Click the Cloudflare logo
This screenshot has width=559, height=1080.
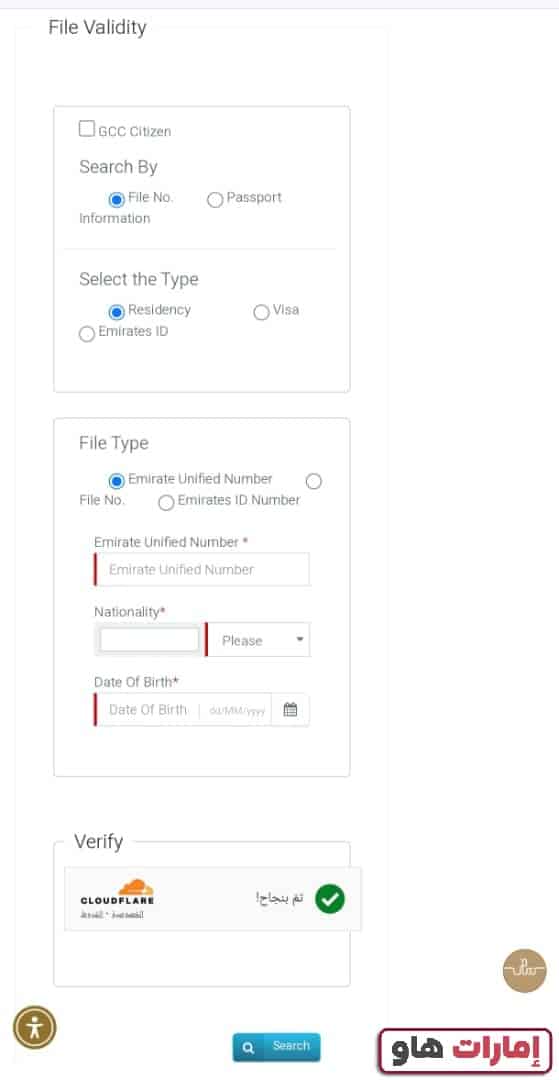point(118,893)
